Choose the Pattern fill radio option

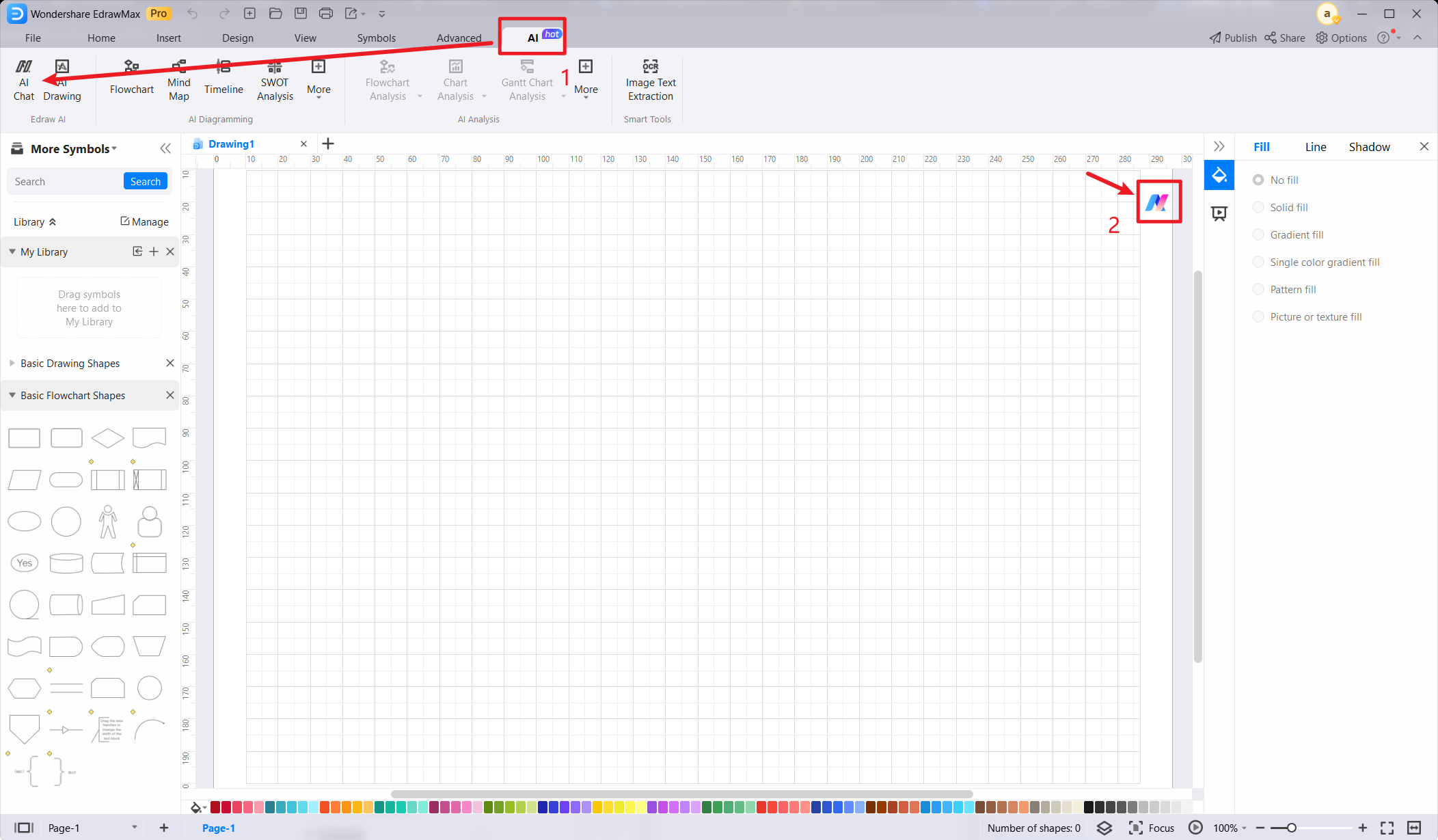[x=1258, y=289]
